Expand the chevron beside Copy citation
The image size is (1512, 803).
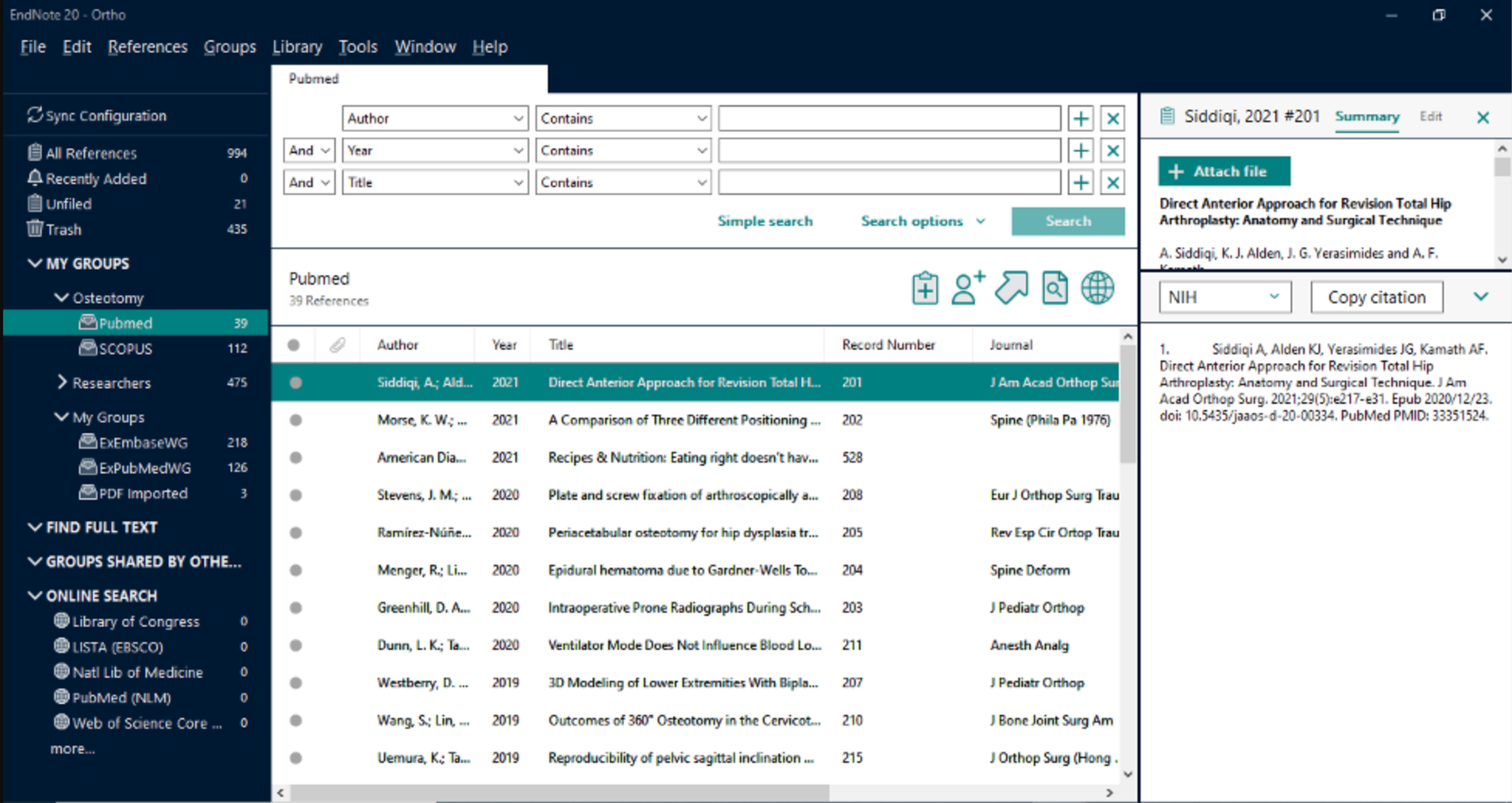1481,297
